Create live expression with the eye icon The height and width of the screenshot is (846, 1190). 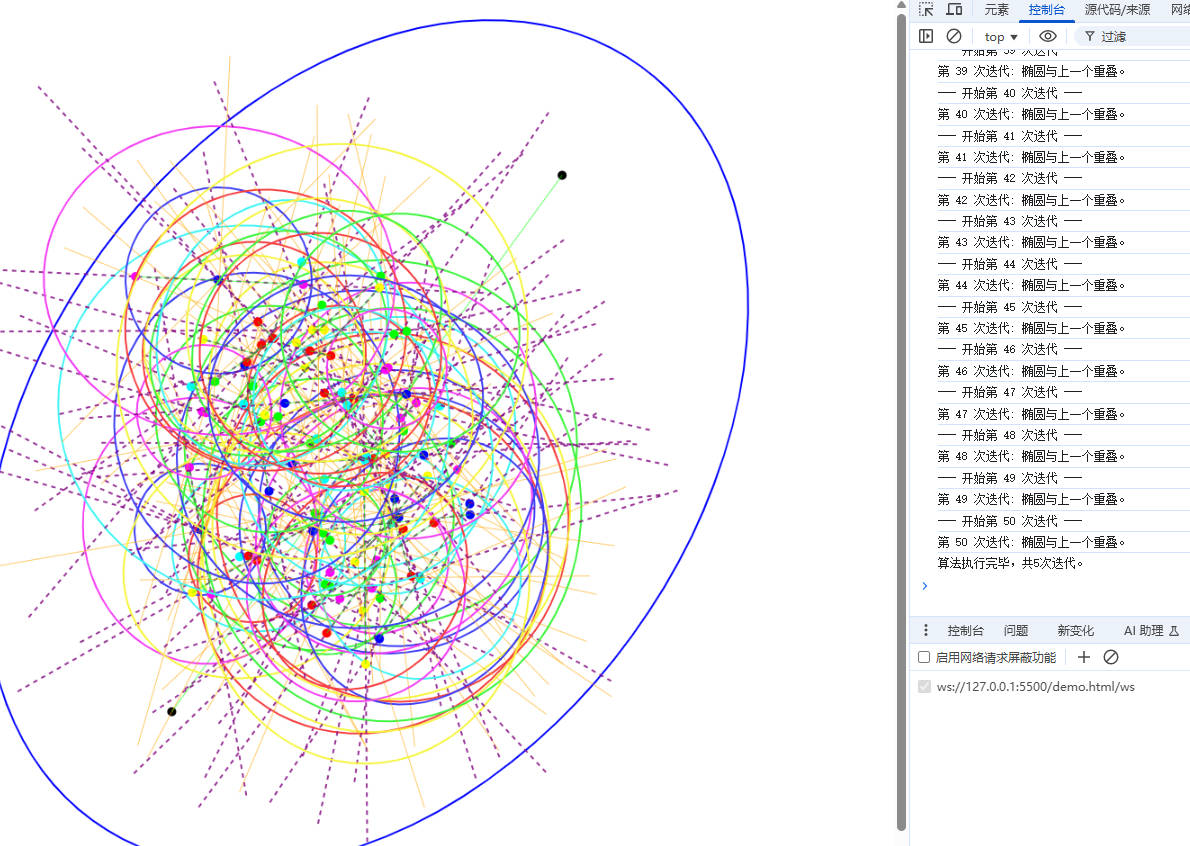tap(1047, 36)
